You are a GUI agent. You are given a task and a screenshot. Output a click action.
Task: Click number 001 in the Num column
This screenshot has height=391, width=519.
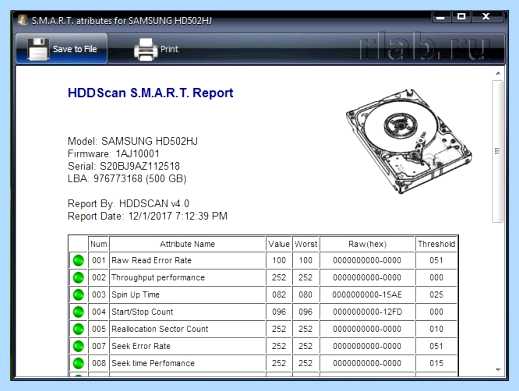pyautogui.click(x=99, y=260)
